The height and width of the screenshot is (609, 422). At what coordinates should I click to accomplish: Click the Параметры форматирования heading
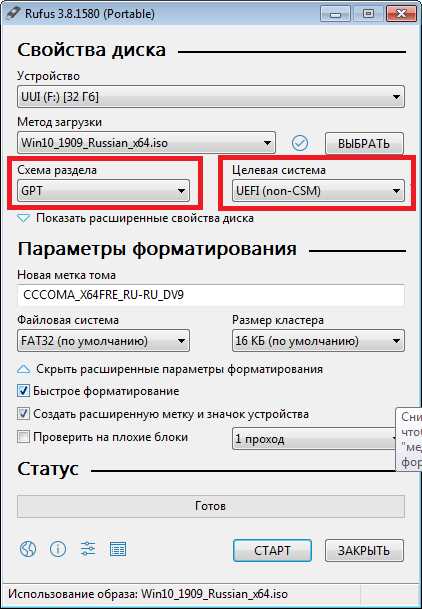pos(157,249)
